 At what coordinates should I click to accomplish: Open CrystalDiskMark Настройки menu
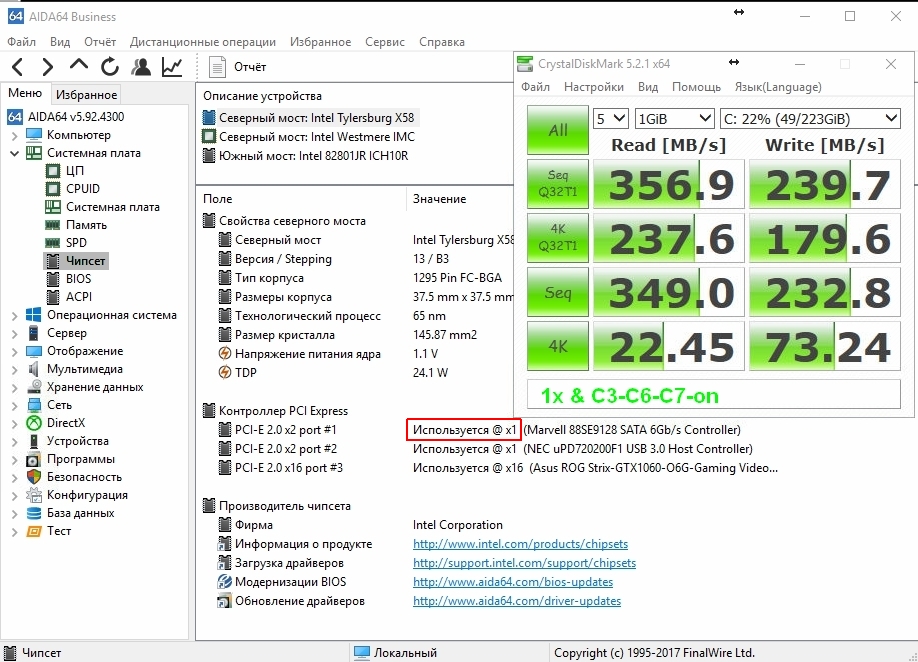pos(594,87)
